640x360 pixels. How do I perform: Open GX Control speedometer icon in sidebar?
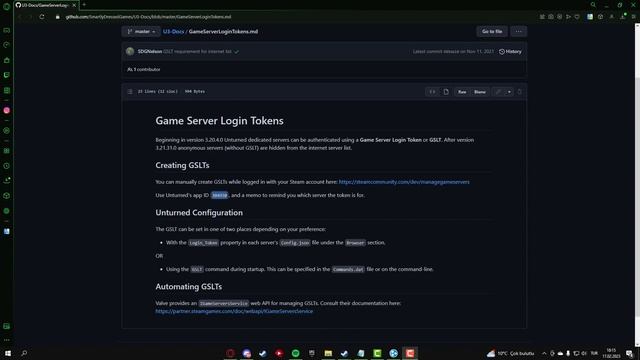(7, 45)
